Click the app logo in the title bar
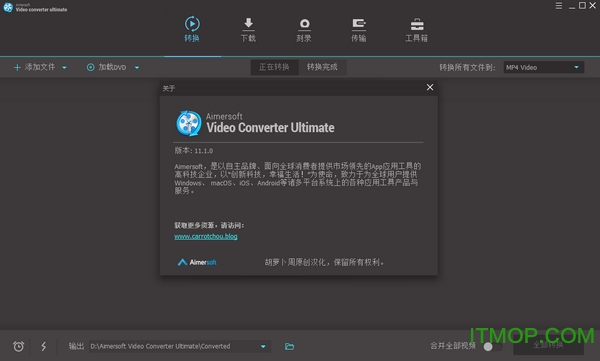The image size is (600, 361). tap(8, 7)
